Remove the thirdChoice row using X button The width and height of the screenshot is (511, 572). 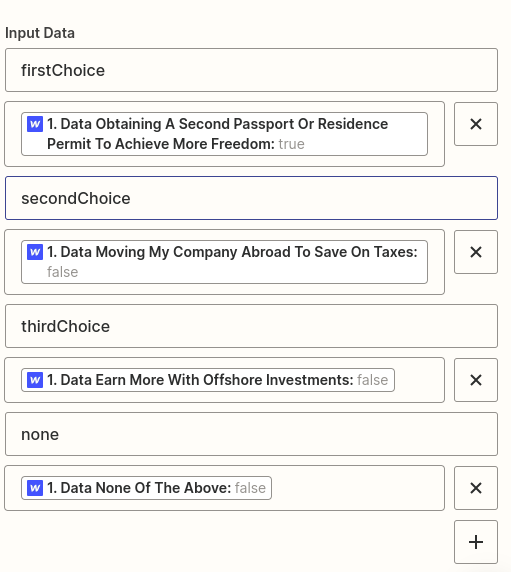[x=476, y=380]
